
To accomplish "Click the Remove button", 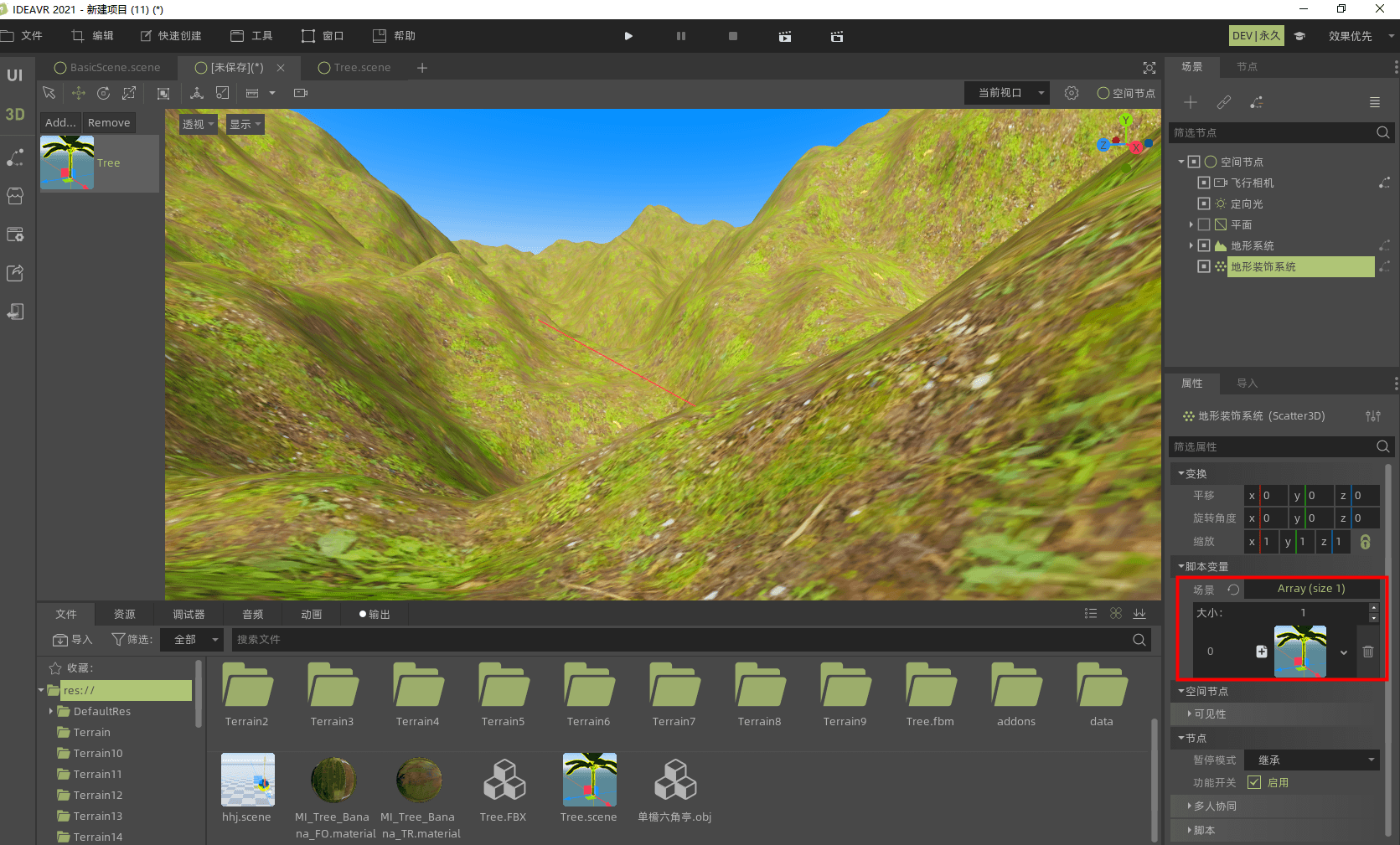I will coord(109,123).
